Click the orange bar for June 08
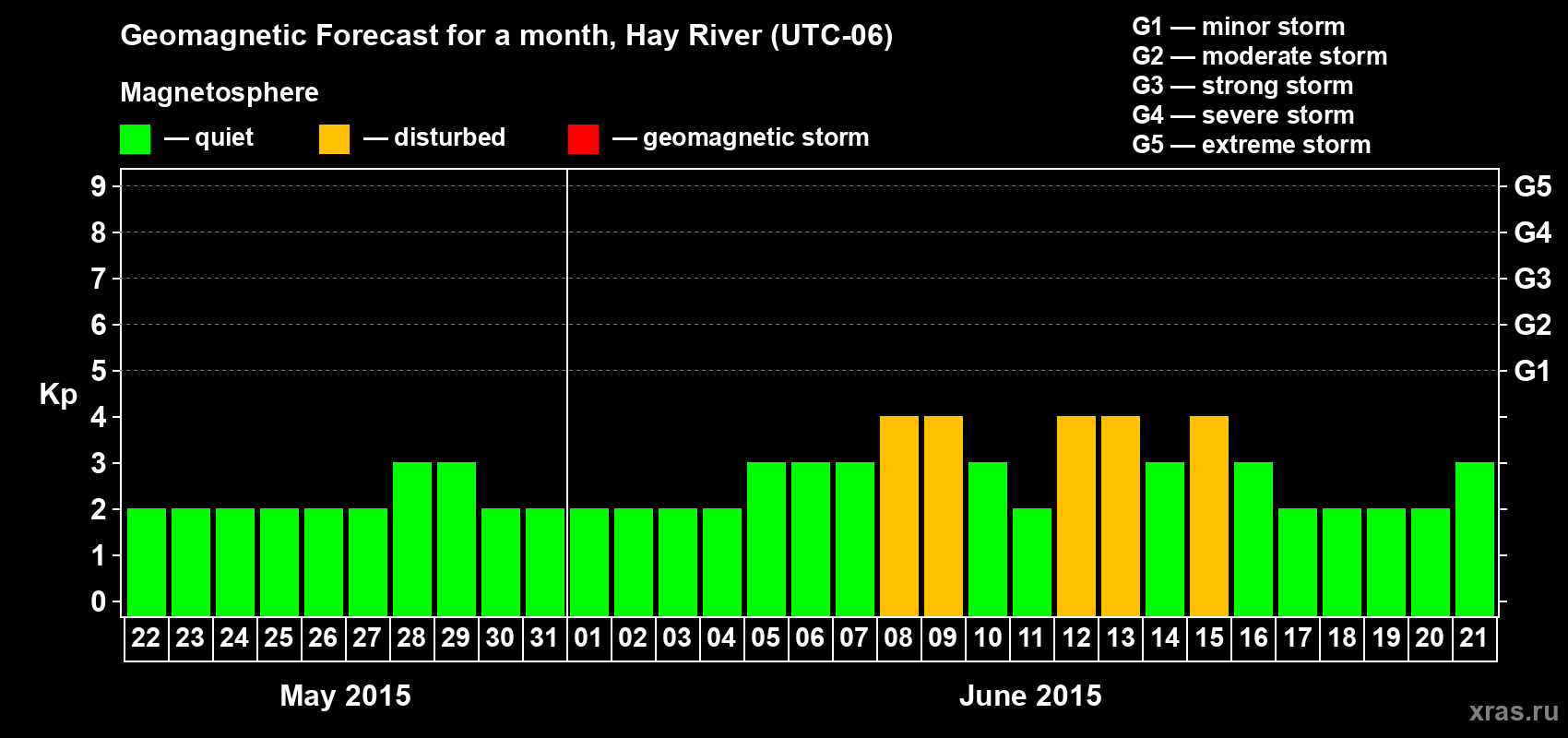 click(x=899, y=517)
